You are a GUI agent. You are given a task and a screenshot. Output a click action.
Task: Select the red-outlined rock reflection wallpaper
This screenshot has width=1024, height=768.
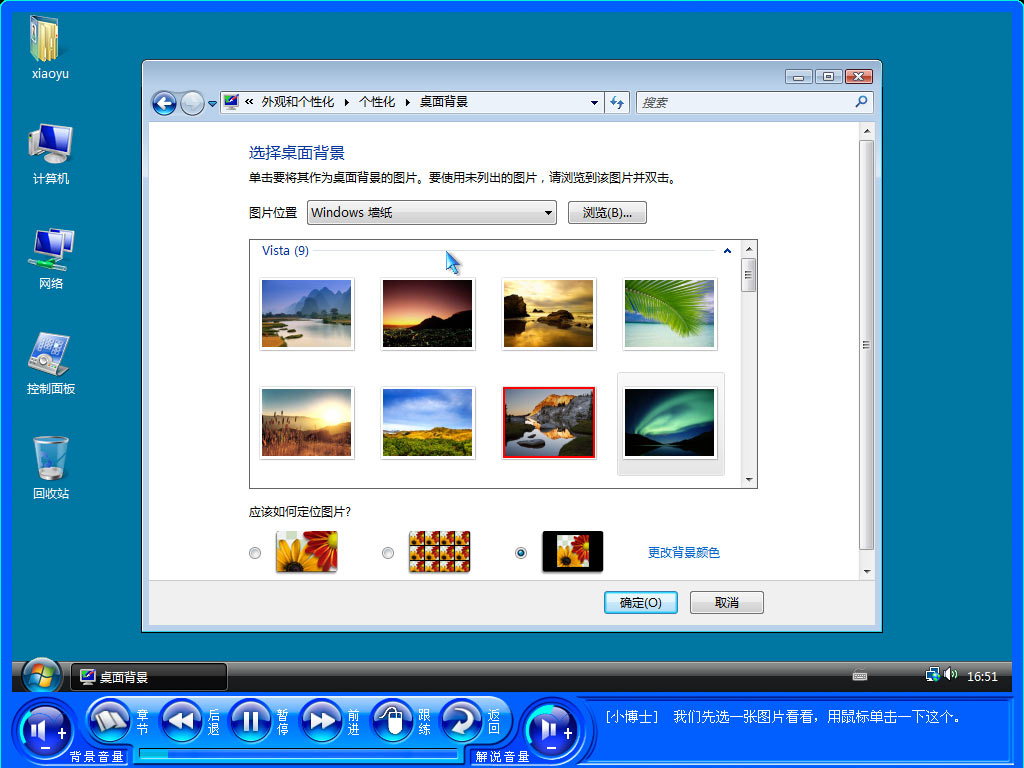pos(549,423)
